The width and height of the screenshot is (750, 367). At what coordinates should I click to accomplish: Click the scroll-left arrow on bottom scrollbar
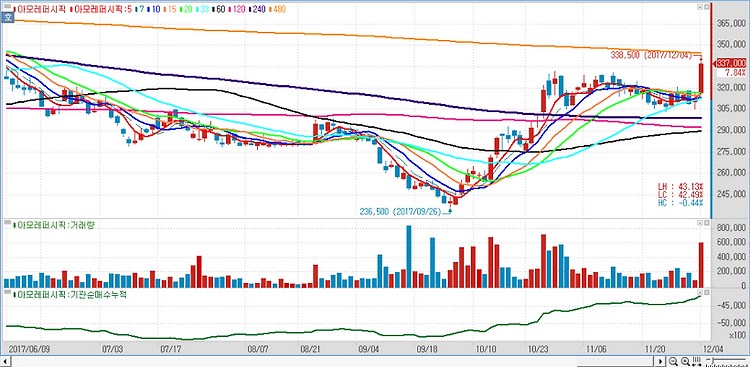[5, 361]
